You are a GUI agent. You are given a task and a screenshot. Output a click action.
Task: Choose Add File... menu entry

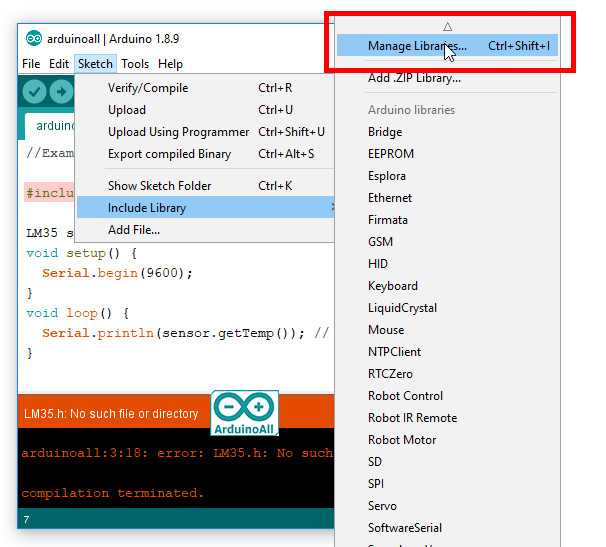(205, 230)
